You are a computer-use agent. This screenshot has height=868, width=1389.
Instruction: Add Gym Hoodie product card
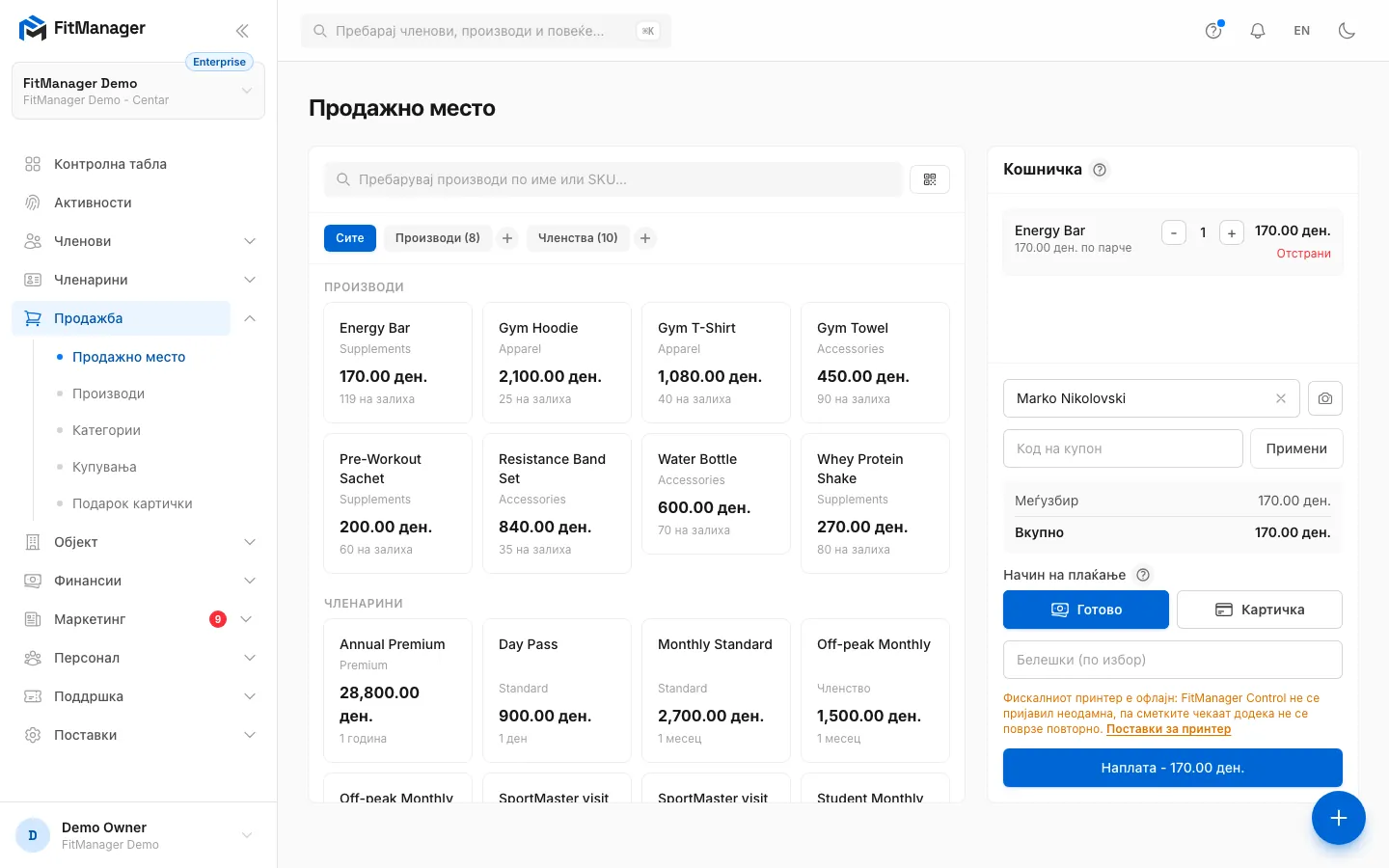pyautogui.click(x=557, y=363)
